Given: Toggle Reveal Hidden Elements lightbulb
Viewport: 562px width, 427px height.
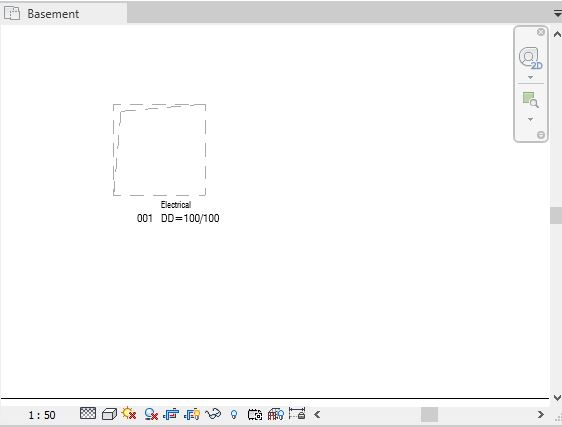Looking at the screenshot, I should 234,415.
